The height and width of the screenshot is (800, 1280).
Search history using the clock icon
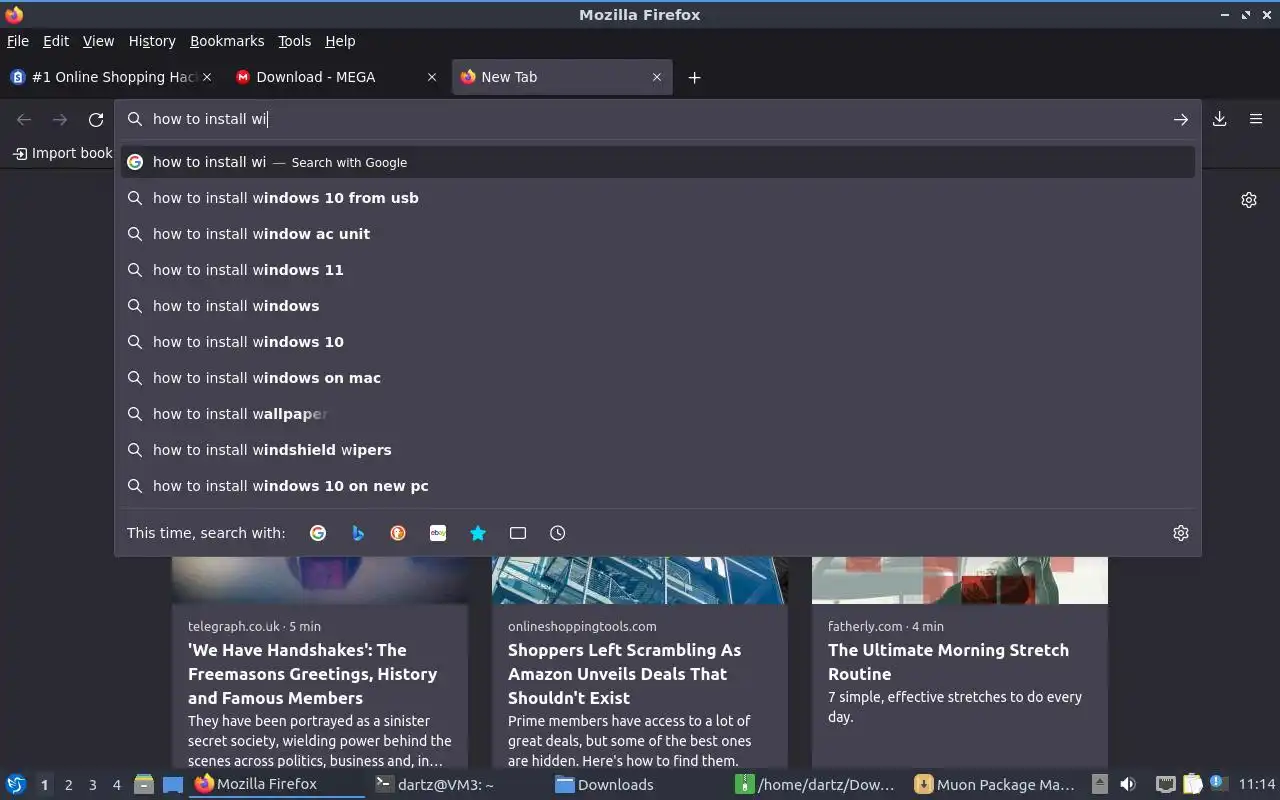click(x=558, y=533)
